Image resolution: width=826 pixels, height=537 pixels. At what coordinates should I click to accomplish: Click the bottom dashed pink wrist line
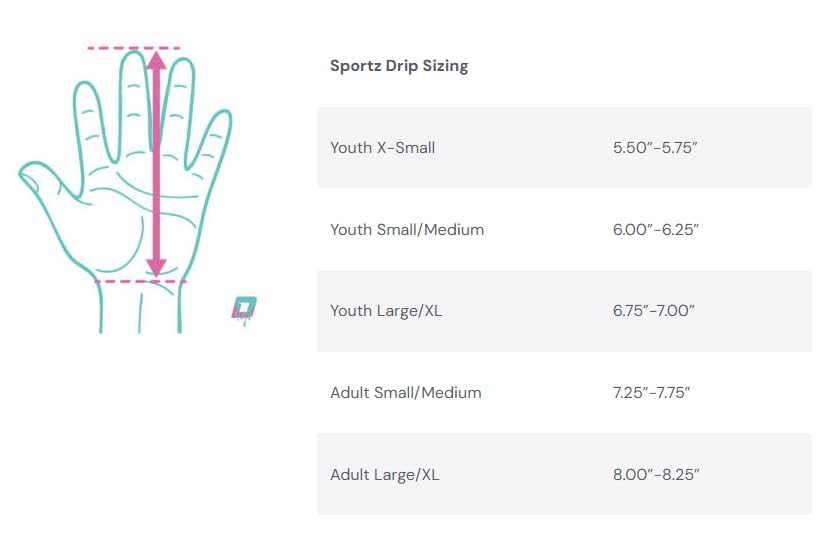coord(140,281)
